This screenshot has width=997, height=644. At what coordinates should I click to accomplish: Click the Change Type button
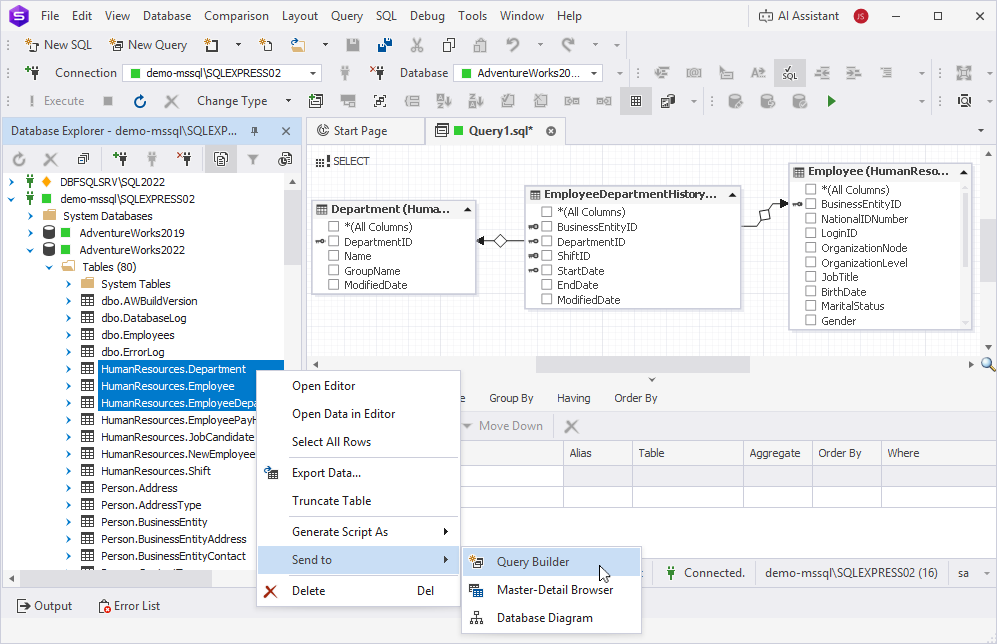pos(231,101)
